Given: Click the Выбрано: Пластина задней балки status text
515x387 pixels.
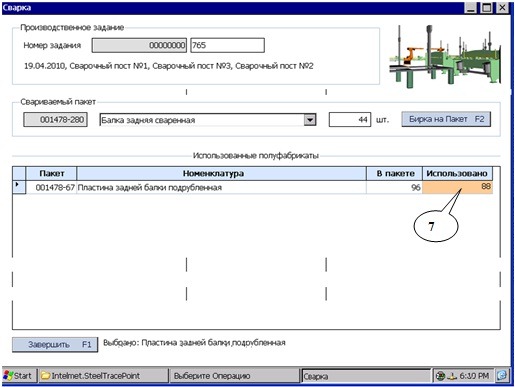Looking at the screenshot, I should pyautogui.click(x=194, y=343).
